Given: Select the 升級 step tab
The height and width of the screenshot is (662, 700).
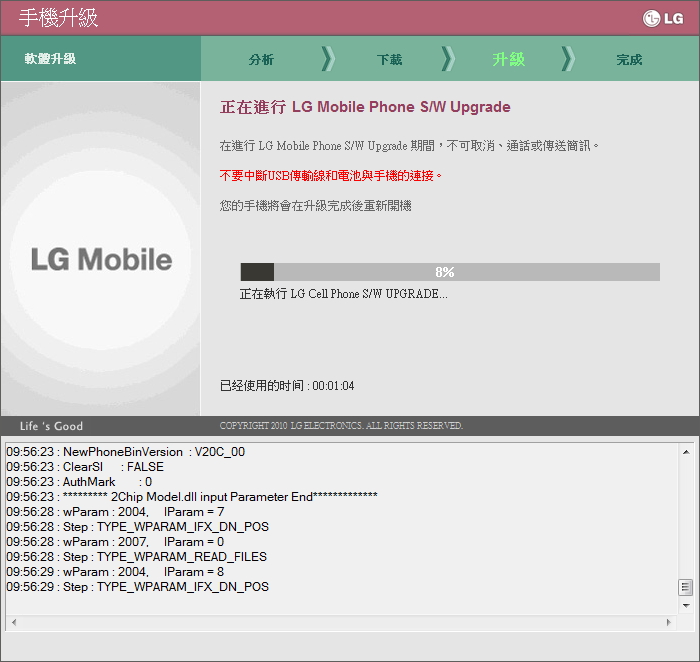Looking at the screenshot, I should click(x=508, y=59).
